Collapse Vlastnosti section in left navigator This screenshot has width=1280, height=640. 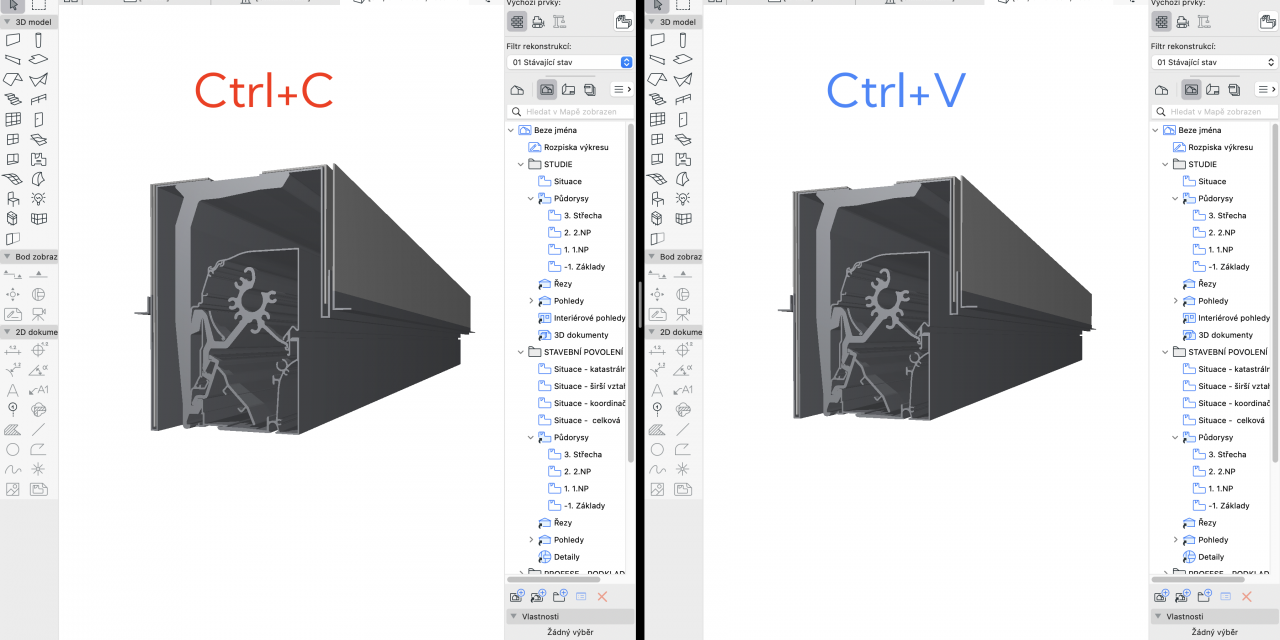click(x=513, y=617)
